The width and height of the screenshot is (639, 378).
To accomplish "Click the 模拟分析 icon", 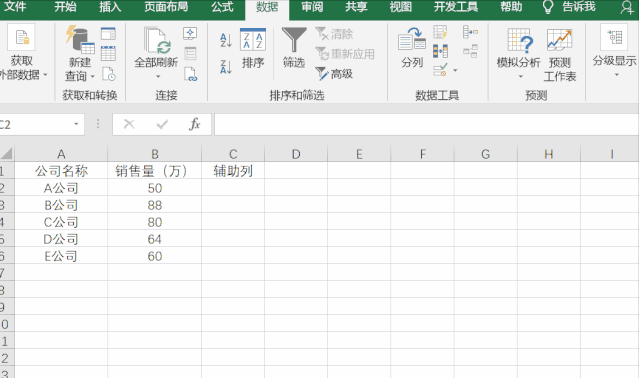I will 520,40.
